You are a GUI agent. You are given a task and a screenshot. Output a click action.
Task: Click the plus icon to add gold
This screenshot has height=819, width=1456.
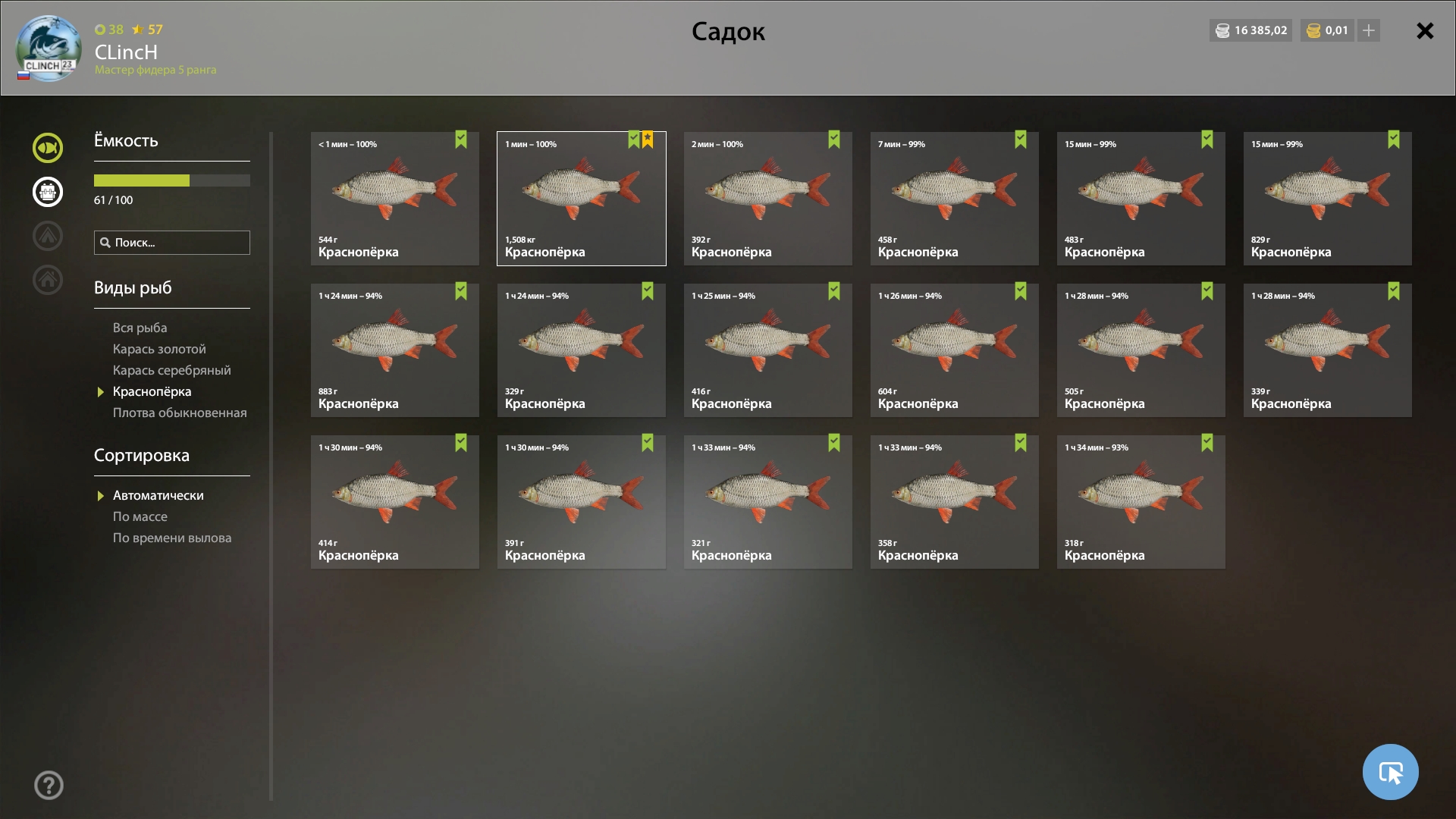(x=1369, y=30)
